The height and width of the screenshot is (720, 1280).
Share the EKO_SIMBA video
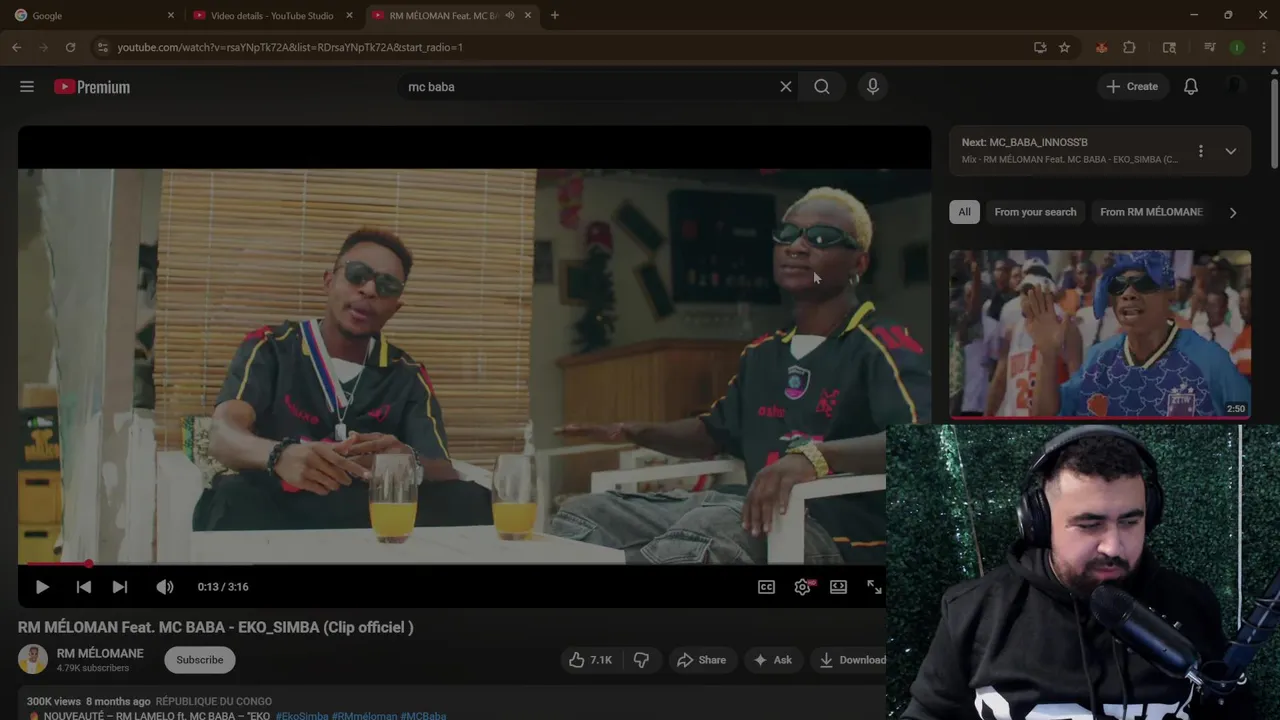[x=701, y=660]
